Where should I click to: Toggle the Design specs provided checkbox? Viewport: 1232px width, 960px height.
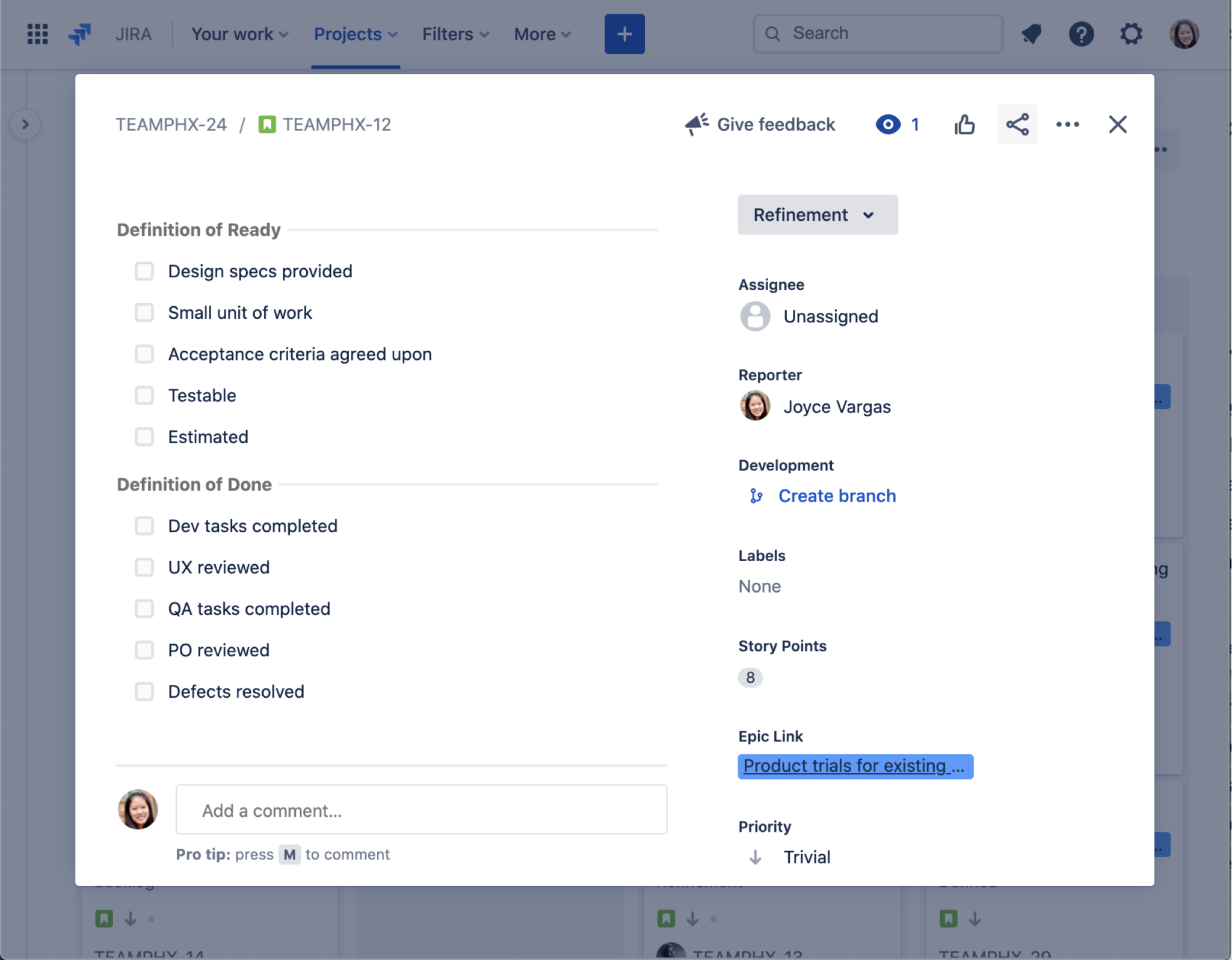tap(144, 270)
